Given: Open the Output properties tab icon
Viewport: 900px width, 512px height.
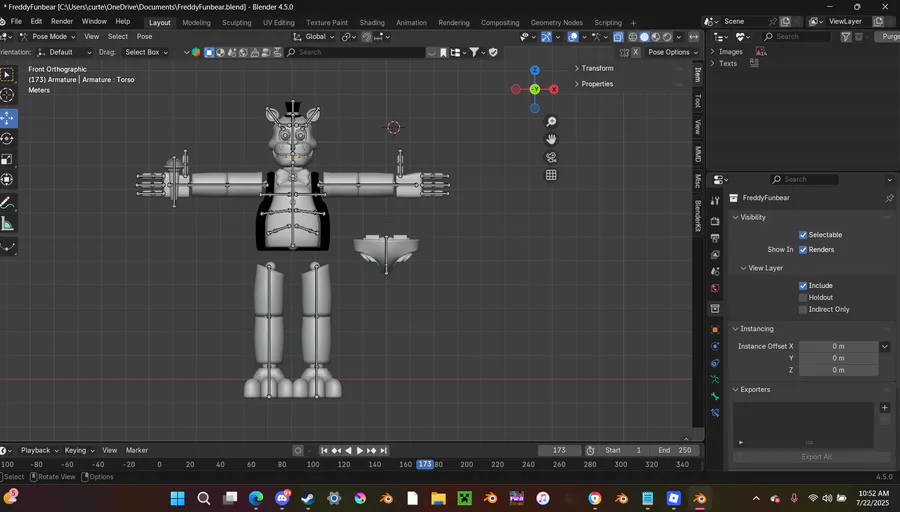Looking at the screenshot, I should (715, 238).
